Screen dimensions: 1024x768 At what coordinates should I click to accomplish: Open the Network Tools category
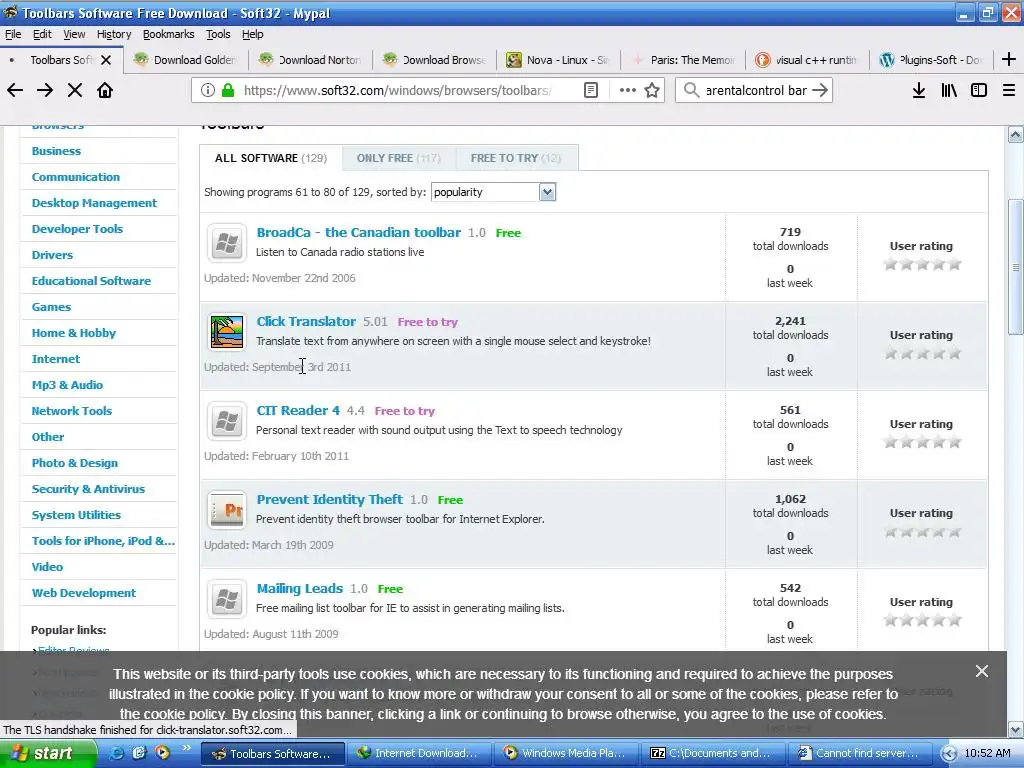click(72, 411)
